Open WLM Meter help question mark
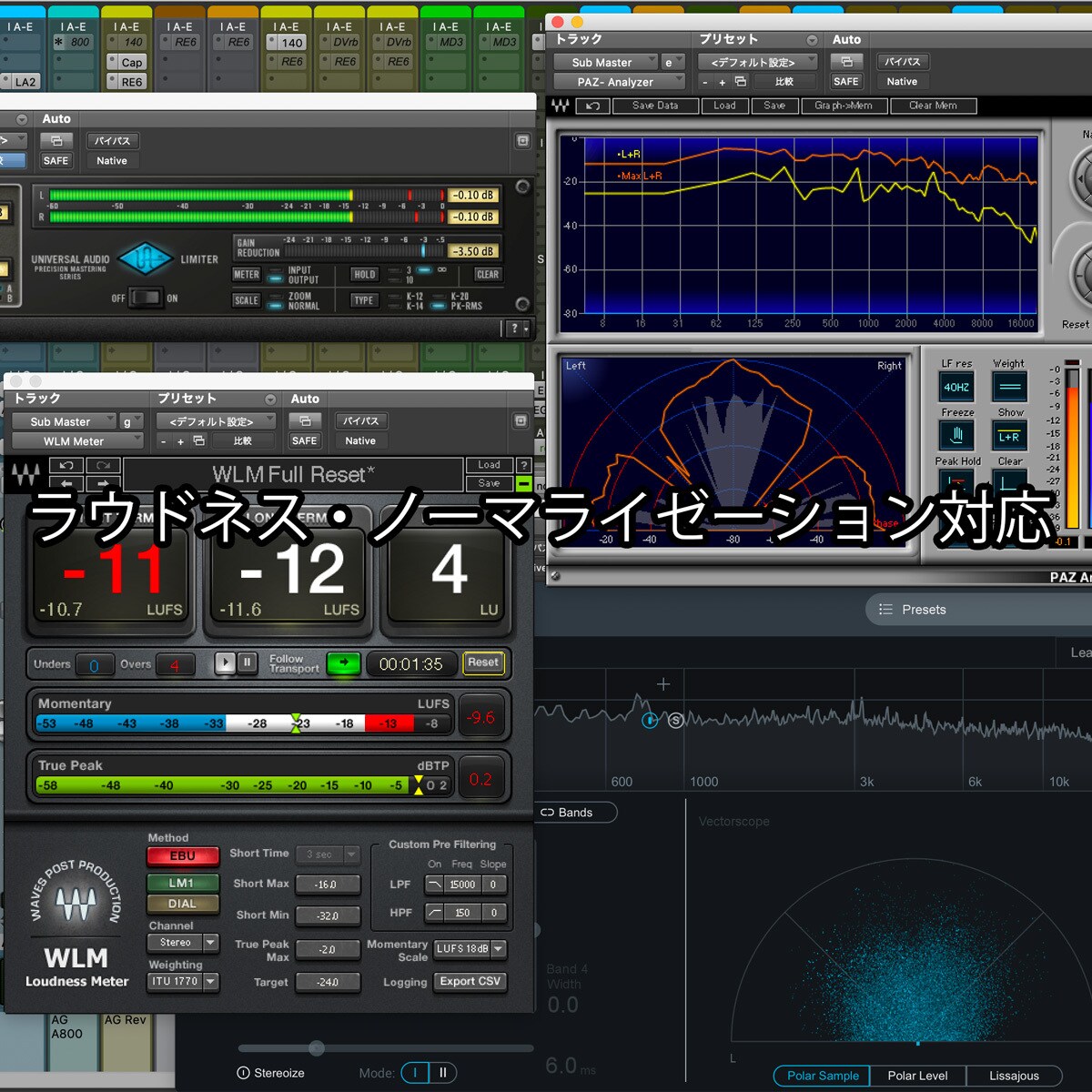1092x1092 pixels. pos(523,465)
